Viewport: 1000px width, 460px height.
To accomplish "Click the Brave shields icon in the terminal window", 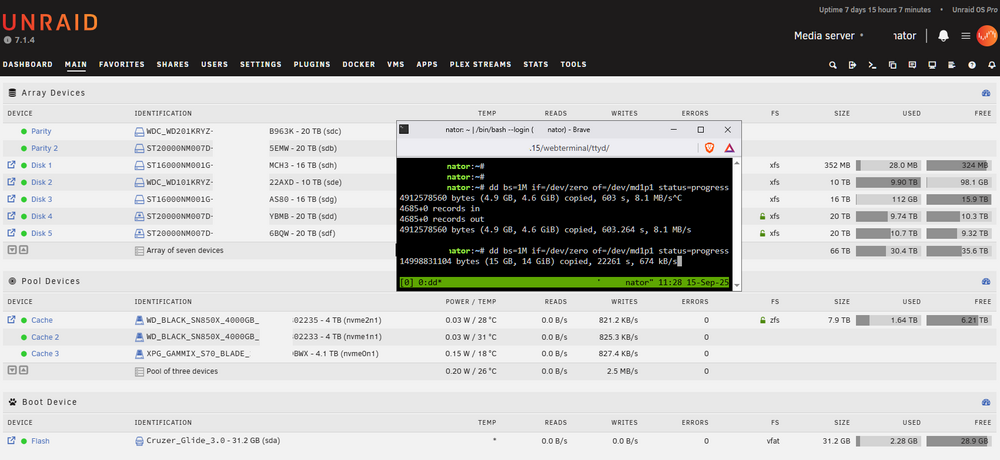I will pyautogui.click(x=709, y=148).
